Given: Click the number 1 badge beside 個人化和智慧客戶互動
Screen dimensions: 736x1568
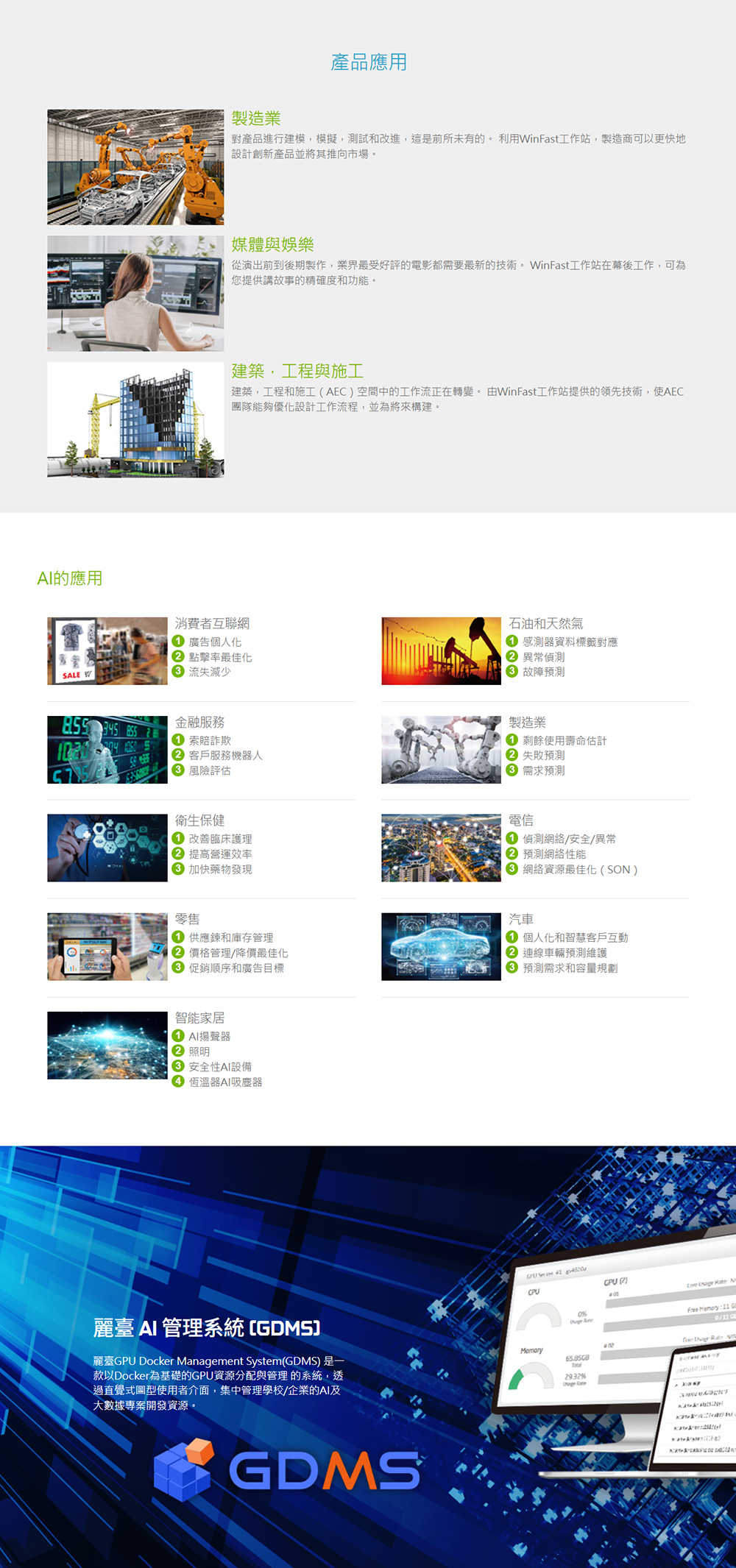Looking at the screenshot, I should pos(512,937).
